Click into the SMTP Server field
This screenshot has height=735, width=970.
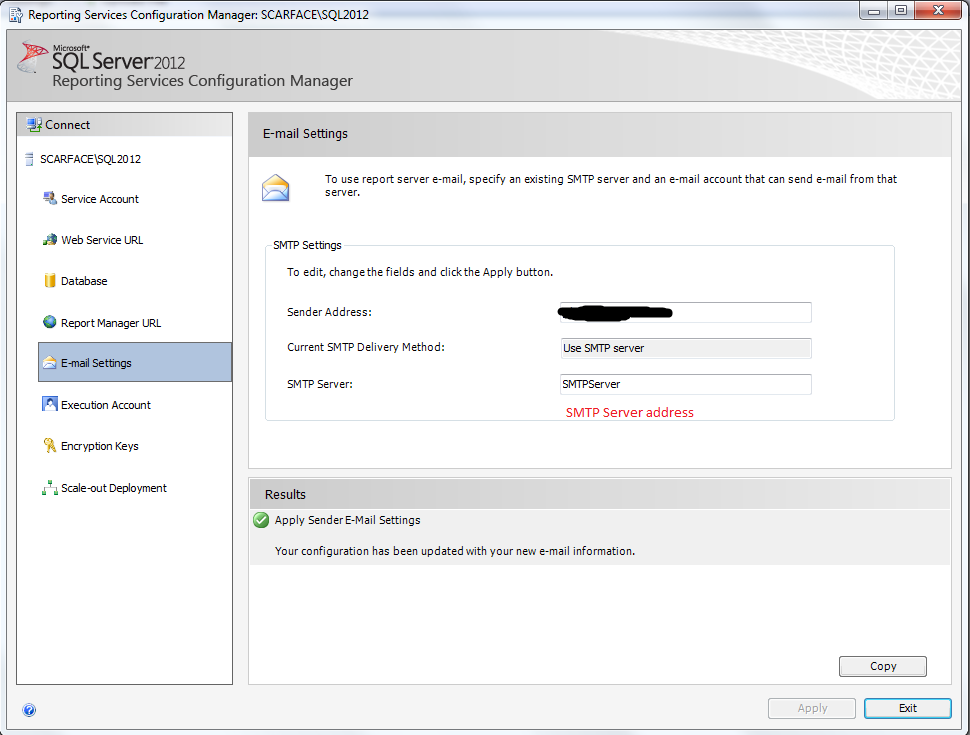point(685,384)
